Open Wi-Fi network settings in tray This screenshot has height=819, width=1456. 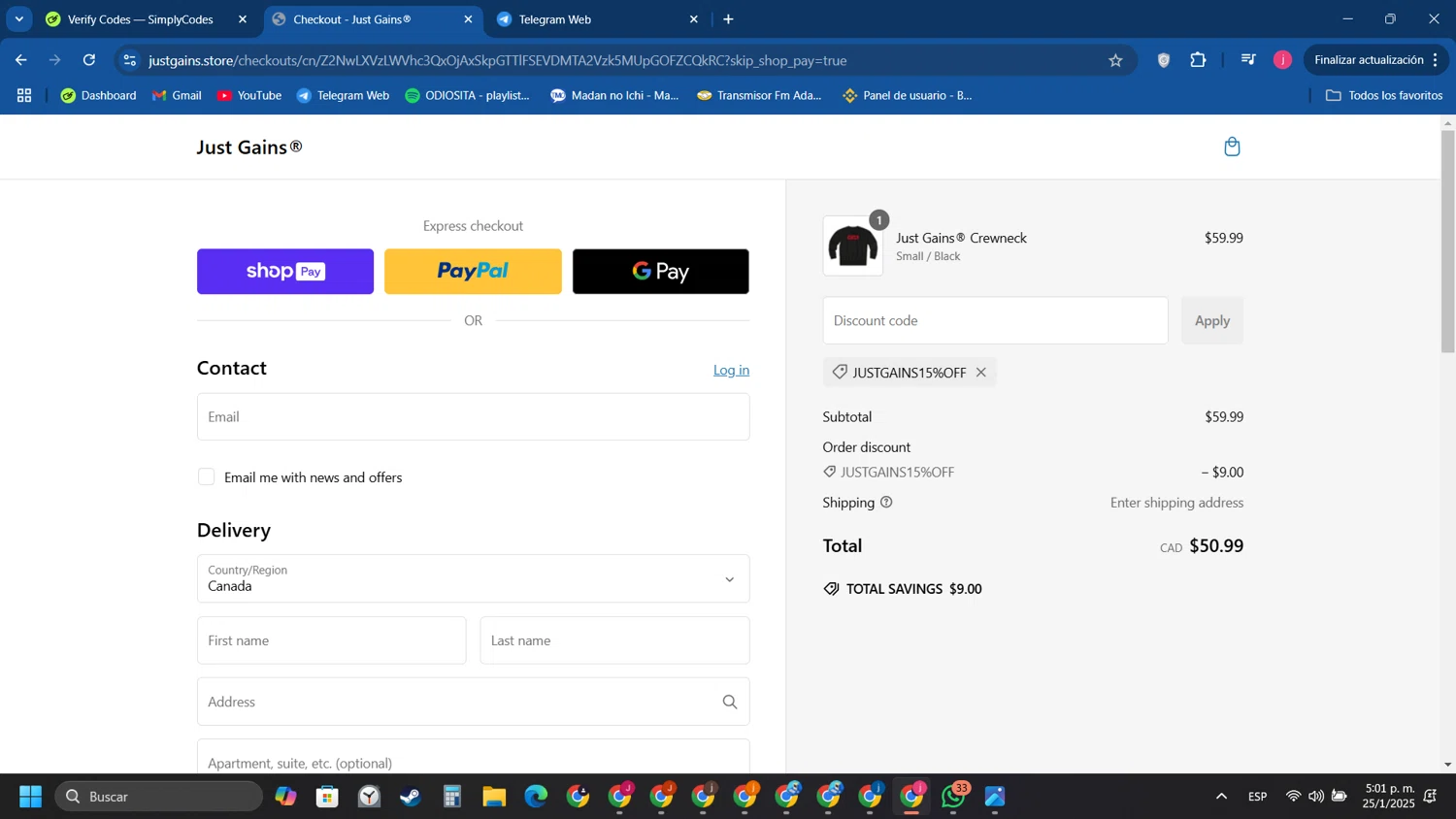tap(1293, 797)
